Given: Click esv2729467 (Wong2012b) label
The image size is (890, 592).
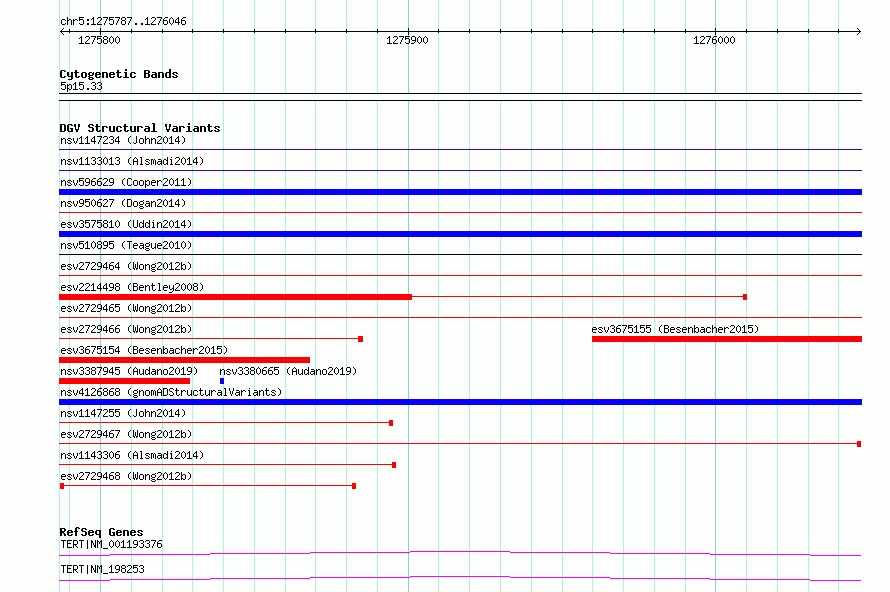Looking at the screenshot, I should [x=126, y=434].
